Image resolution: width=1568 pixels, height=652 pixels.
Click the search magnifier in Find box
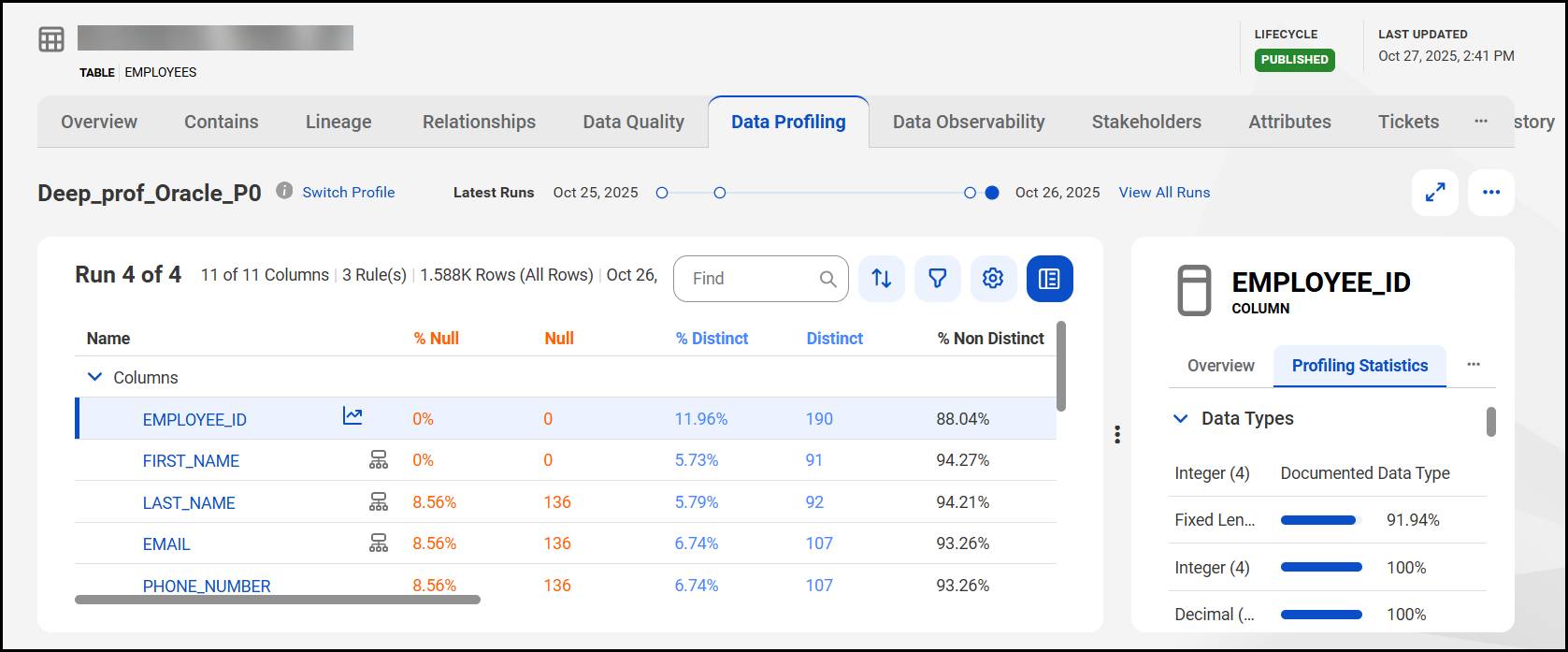click(x=827, y=279)
